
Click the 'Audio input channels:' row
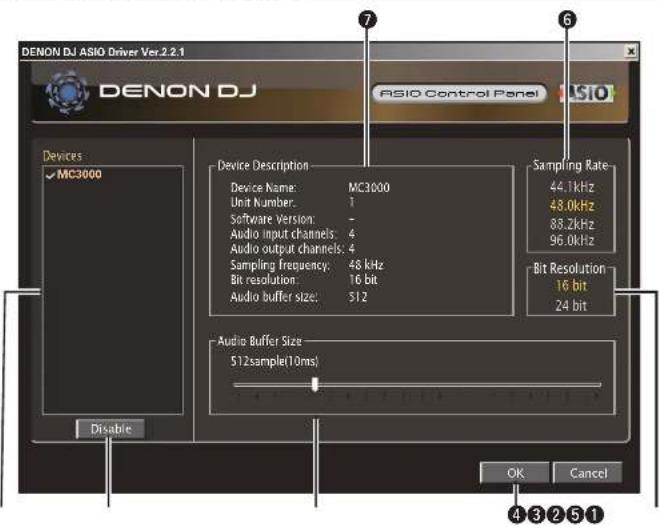tap(293, 234)
